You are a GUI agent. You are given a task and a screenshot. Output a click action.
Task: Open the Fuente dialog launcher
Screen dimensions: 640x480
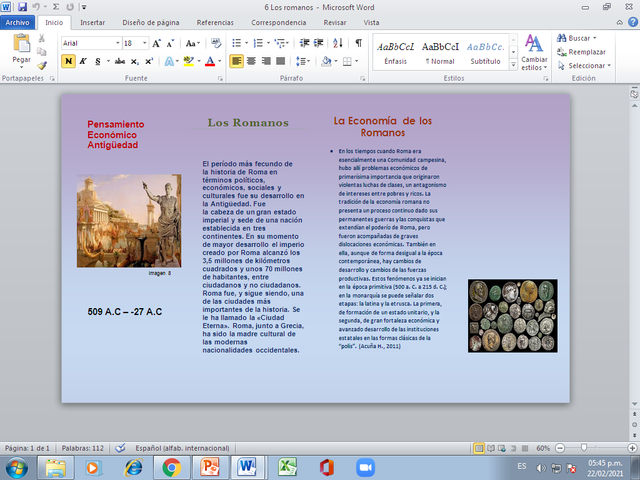[x=220, y=78]
